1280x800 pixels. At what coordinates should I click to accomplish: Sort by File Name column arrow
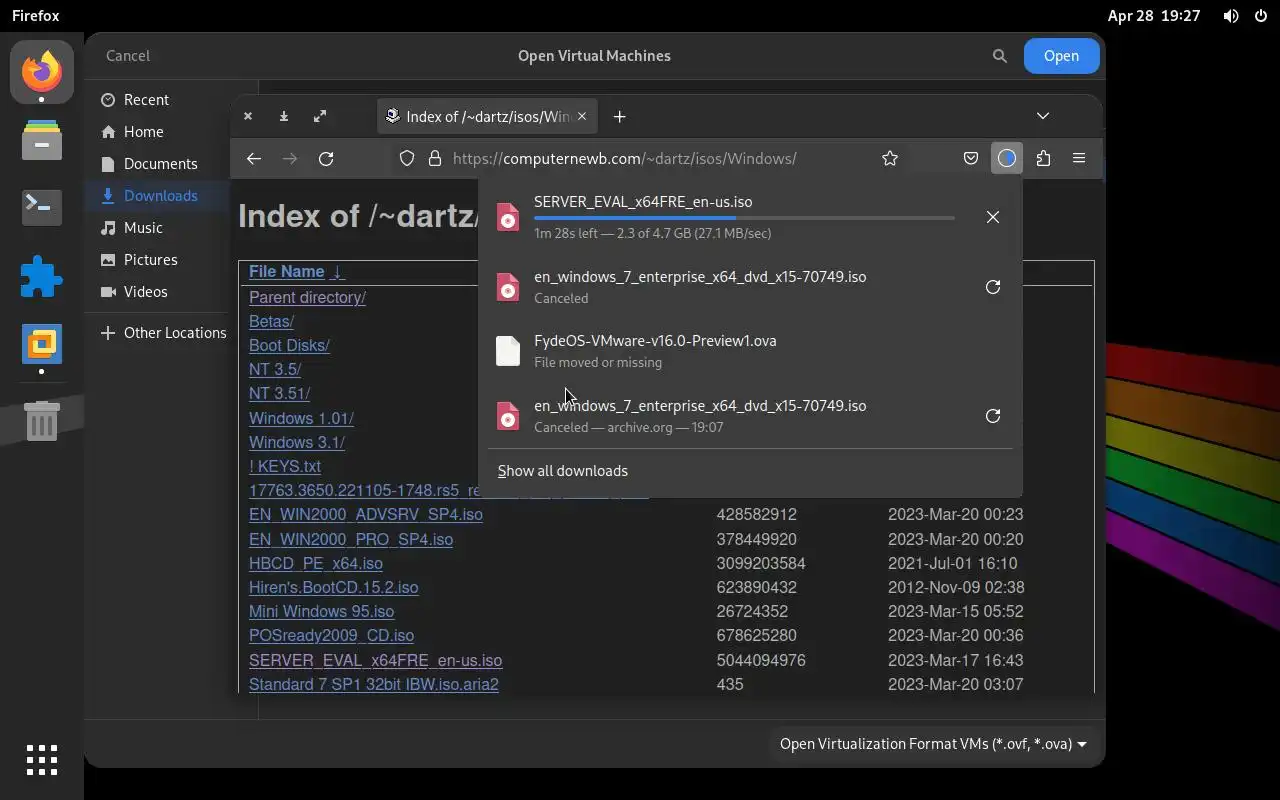coord(338,272)
